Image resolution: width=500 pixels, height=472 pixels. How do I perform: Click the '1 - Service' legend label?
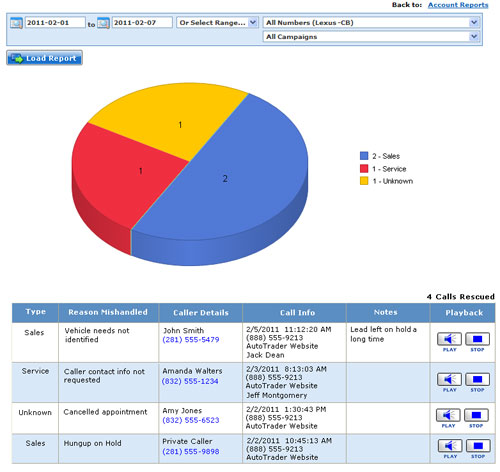point(389,169)
